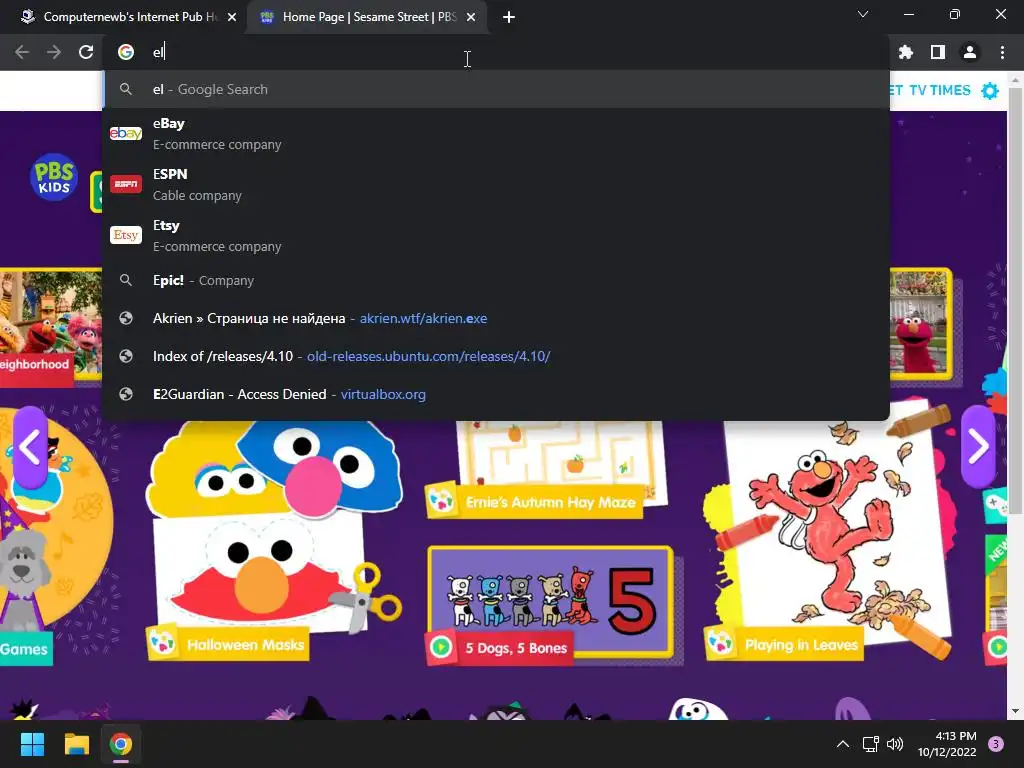1024x768 pixels.
Task: Select the ESPN Cable company suggestion
Action: tap(496, 185)
